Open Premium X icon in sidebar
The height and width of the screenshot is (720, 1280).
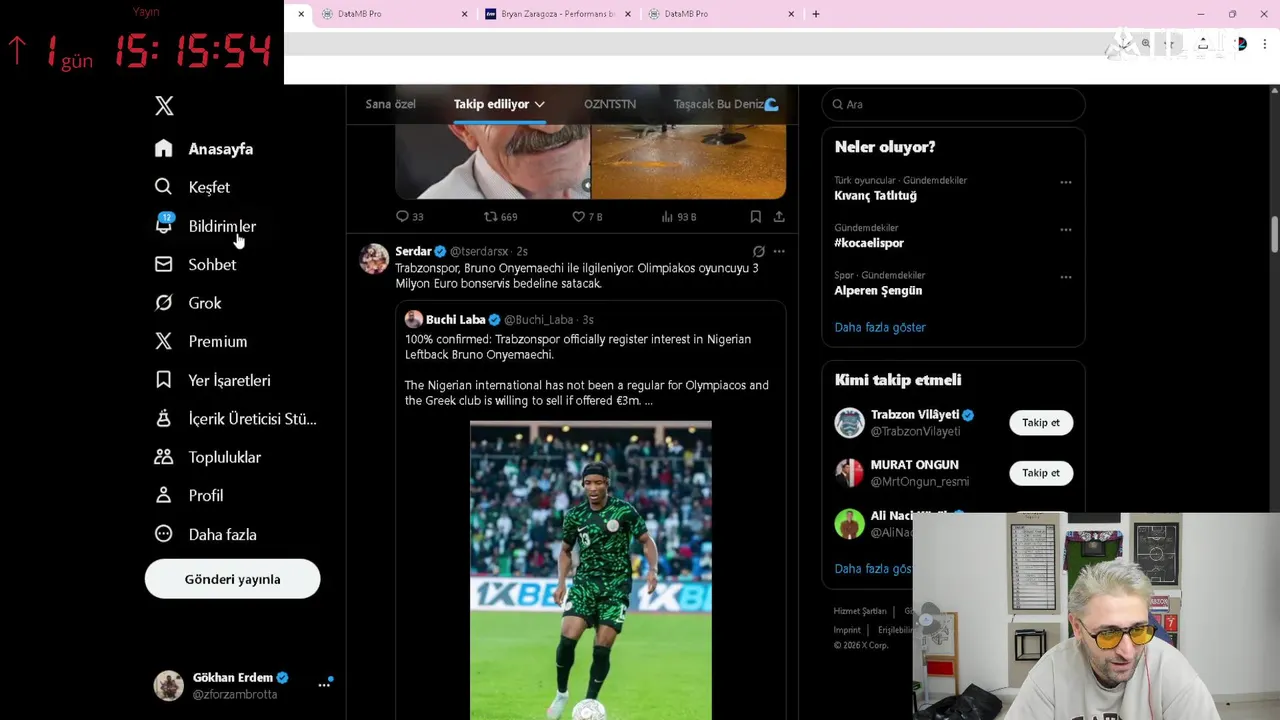click(164, 341)
